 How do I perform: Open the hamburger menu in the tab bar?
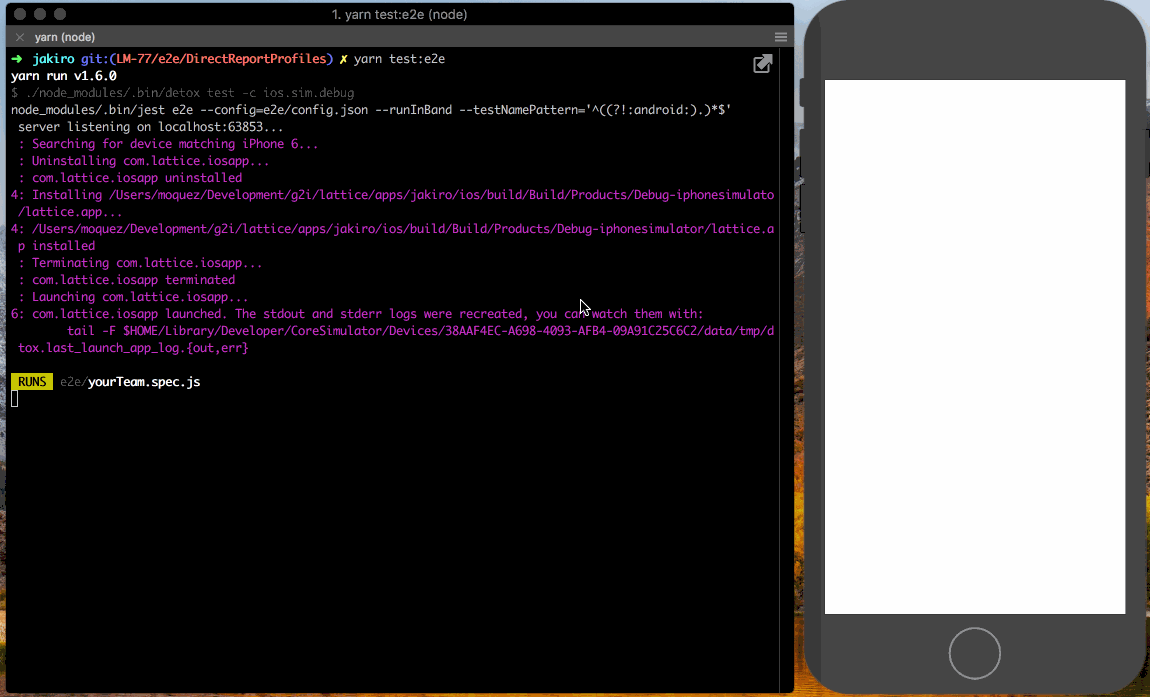(x=781, y=37)
